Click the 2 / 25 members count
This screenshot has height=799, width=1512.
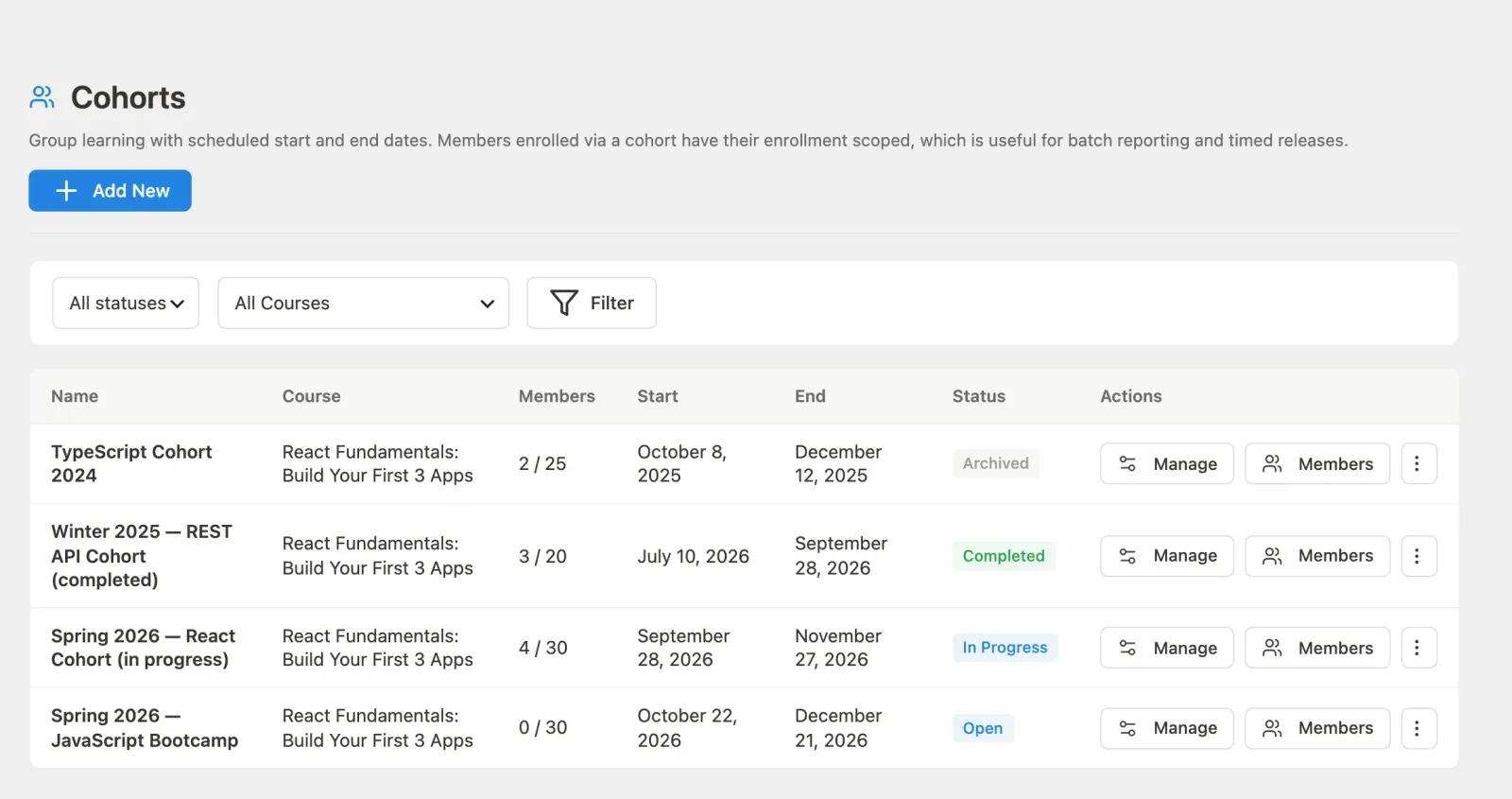click(542, 463)
